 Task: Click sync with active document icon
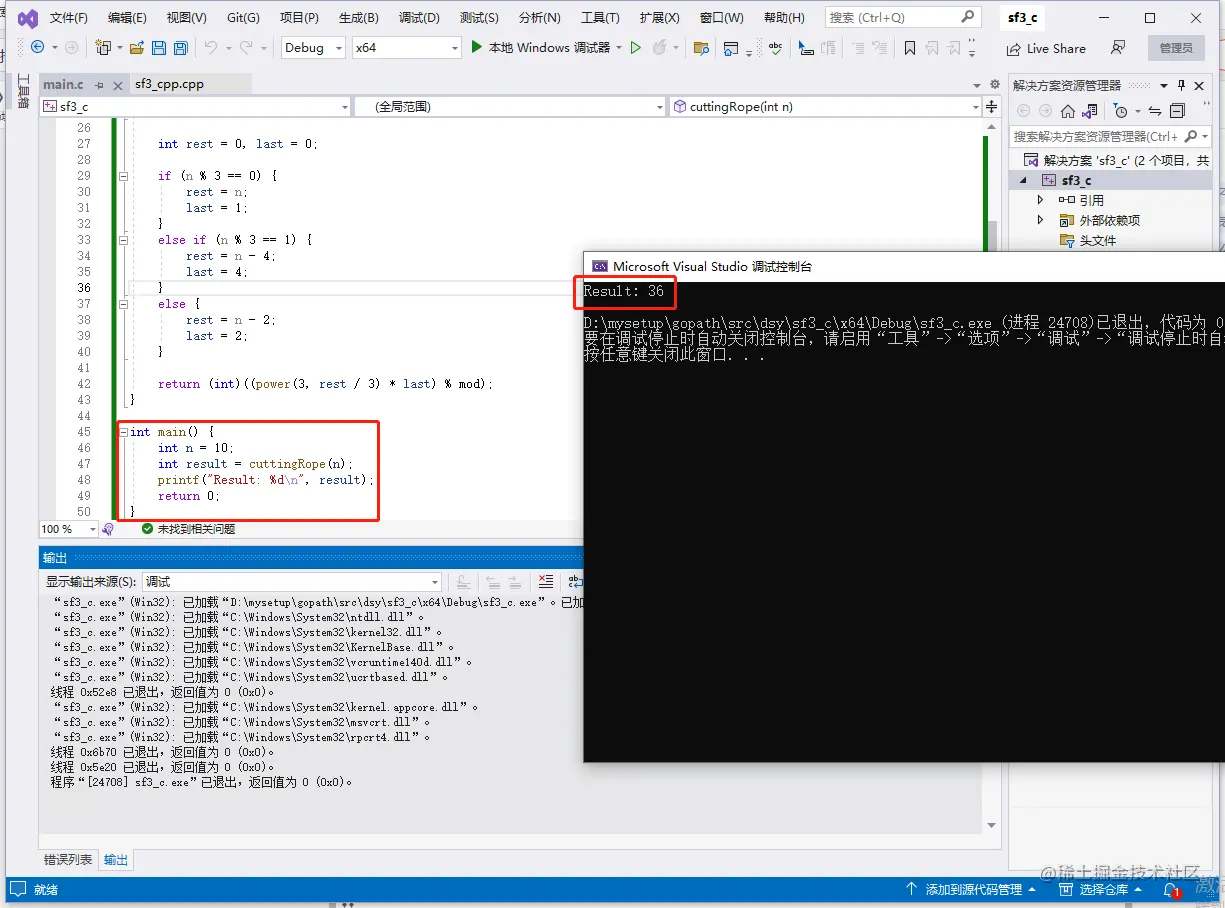point(1155,111)
